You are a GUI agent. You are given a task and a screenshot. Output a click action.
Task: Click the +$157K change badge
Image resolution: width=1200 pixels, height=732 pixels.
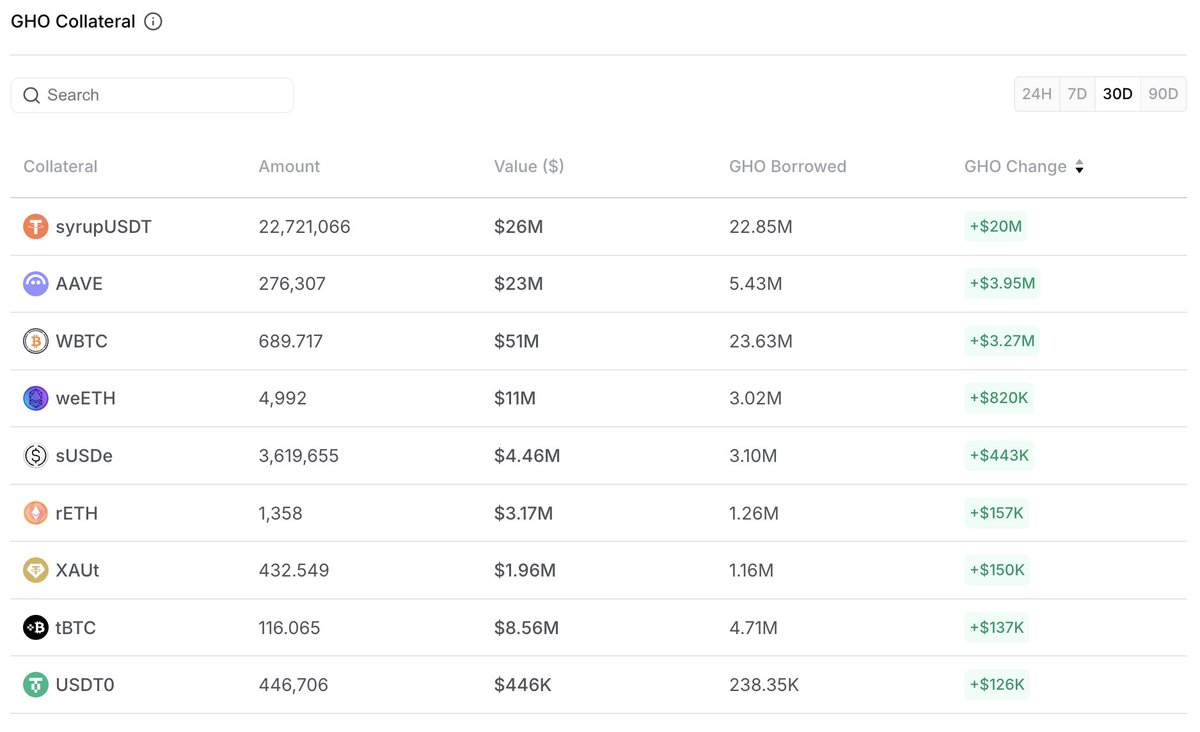point(997,513)
